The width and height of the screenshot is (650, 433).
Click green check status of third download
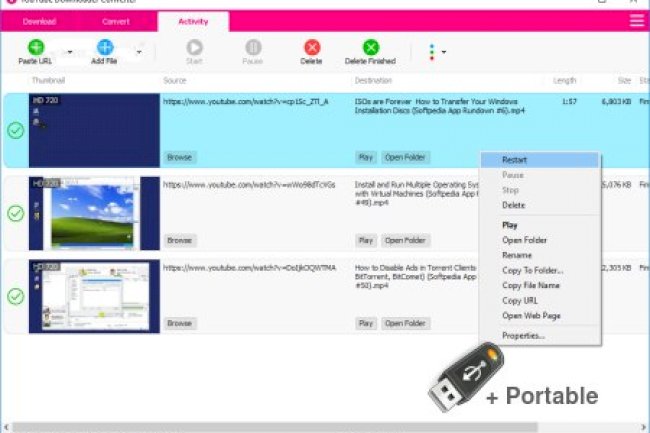[x=15, y=296]
